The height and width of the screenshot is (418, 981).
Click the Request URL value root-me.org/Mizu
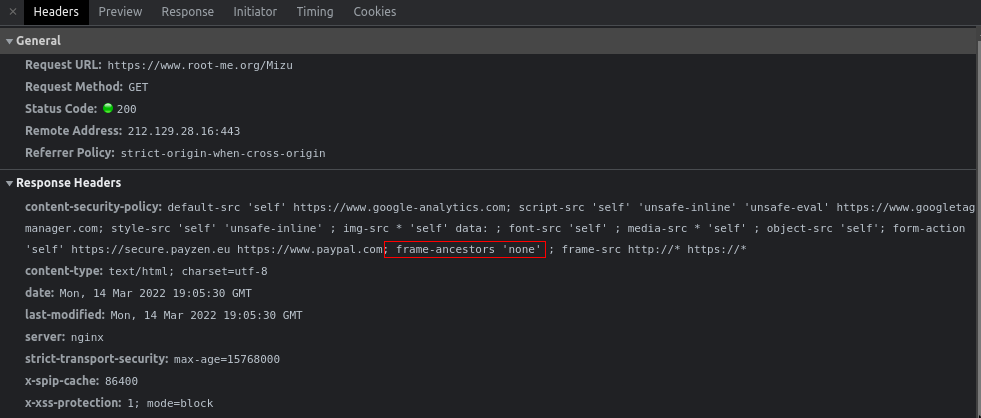[x=200, y=65]
